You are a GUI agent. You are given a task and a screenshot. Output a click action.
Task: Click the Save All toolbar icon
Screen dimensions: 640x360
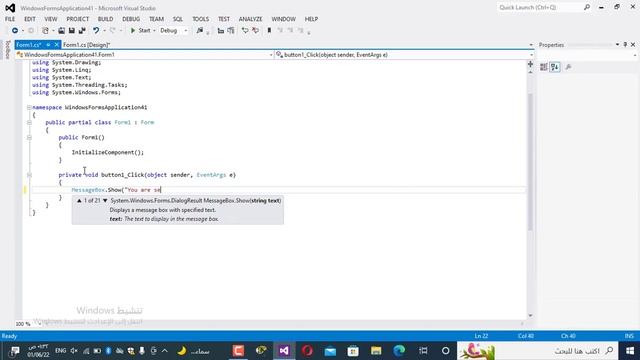point(82,31)
